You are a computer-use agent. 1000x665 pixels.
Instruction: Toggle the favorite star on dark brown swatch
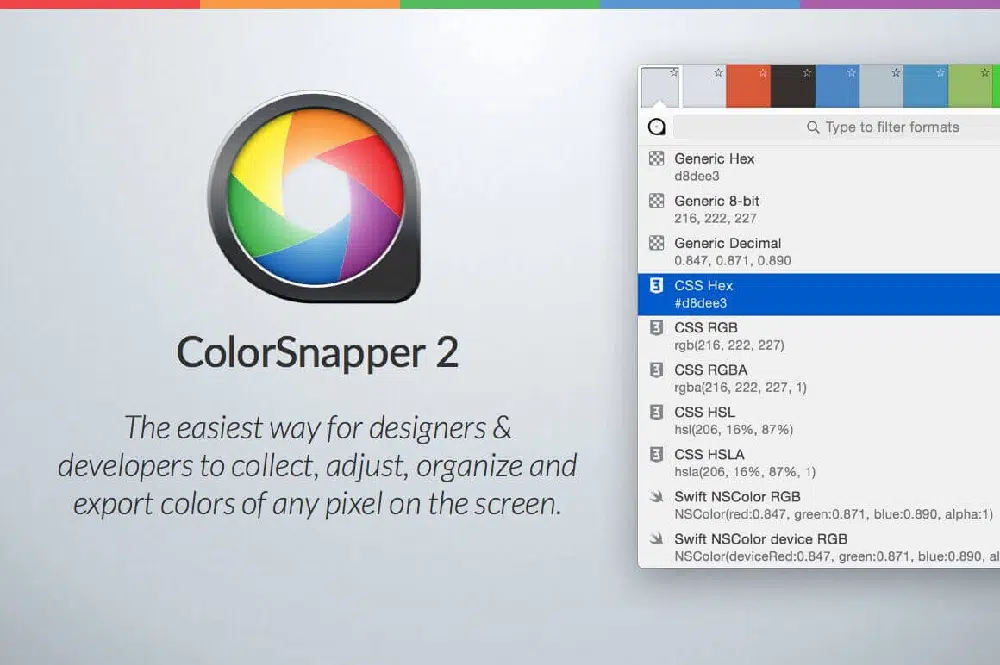(x=807, y=73)
